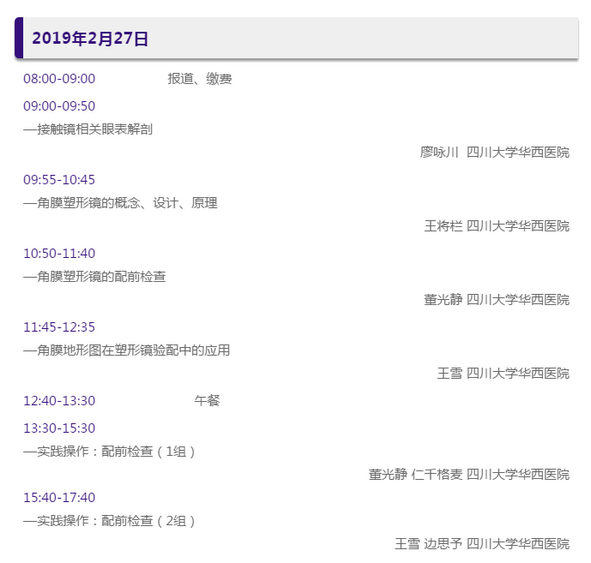
Task: Select the 08:00-09:00 time slot
Action: click(x=59, y=79)
